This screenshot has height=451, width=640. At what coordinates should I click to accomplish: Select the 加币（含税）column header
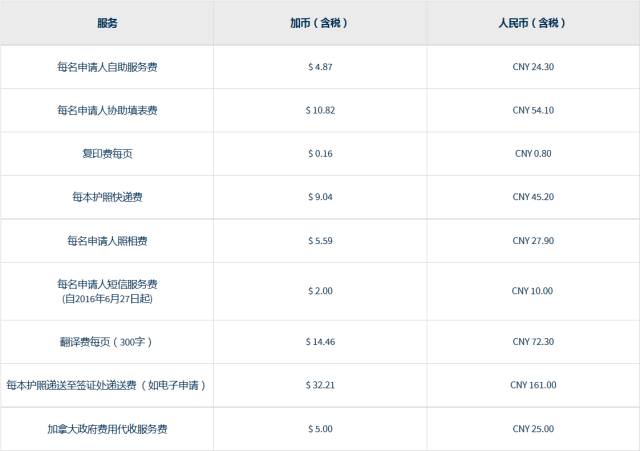click(319, 21)
